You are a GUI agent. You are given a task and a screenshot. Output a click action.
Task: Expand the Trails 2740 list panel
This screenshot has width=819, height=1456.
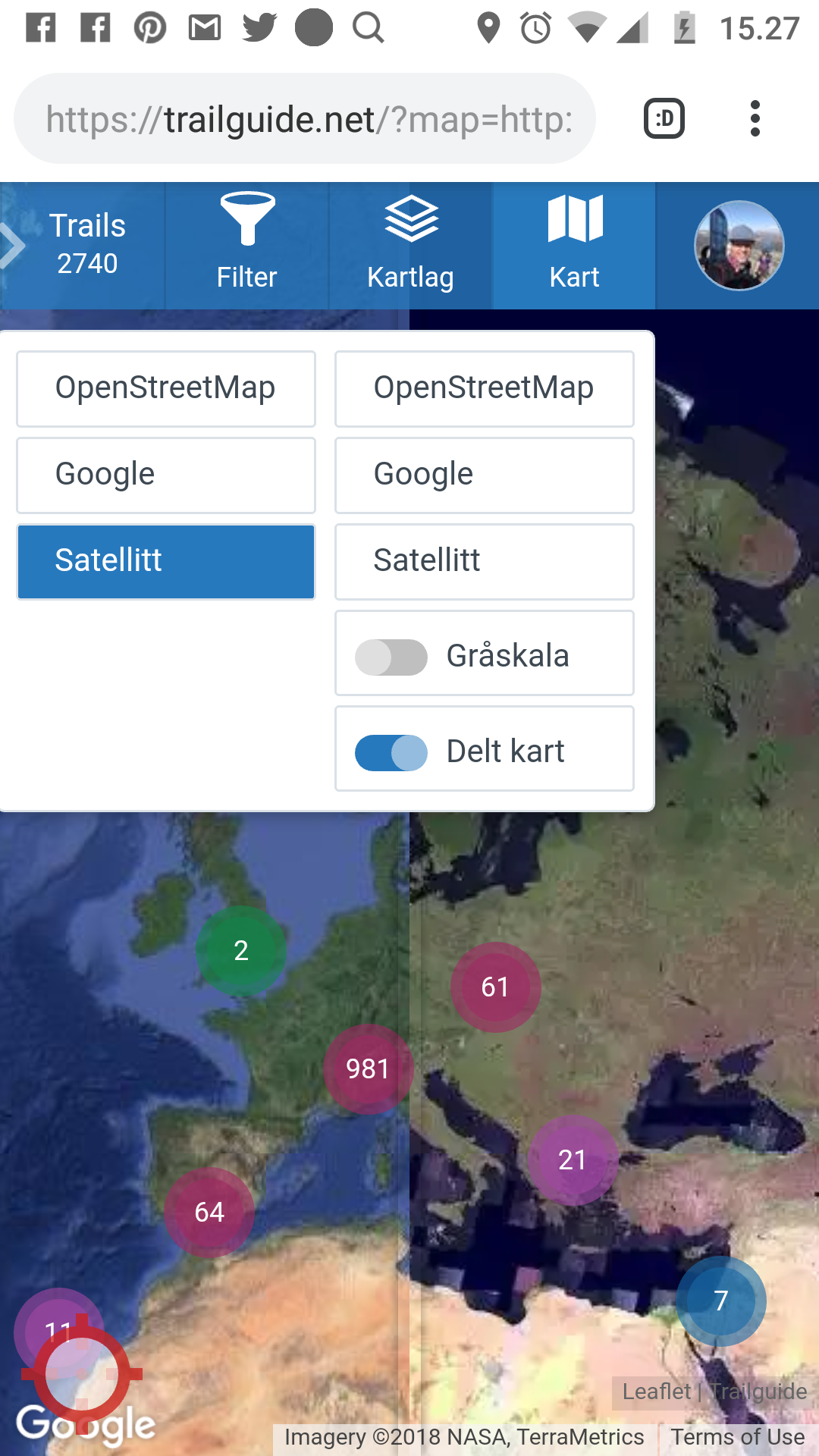coord(88,244)
